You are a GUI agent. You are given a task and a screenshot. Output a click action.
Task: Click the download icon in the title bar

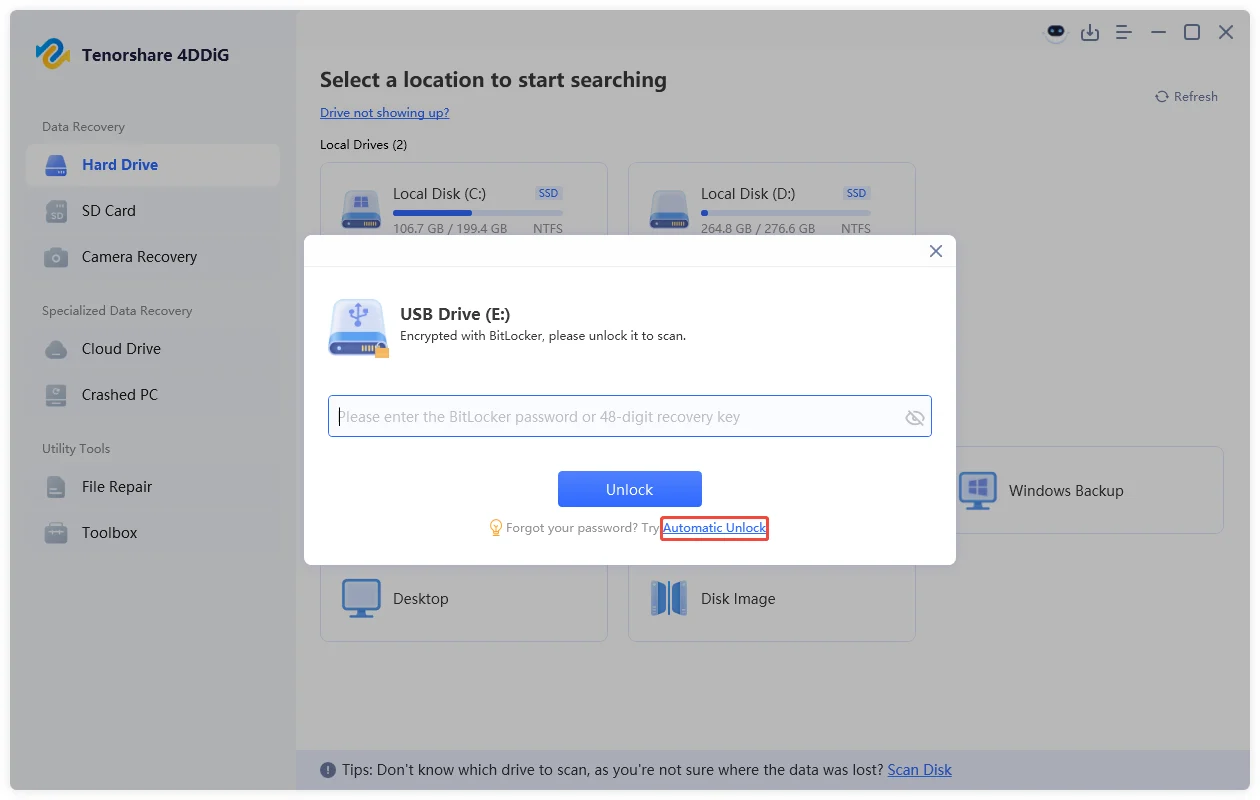tap(1090, 33)
